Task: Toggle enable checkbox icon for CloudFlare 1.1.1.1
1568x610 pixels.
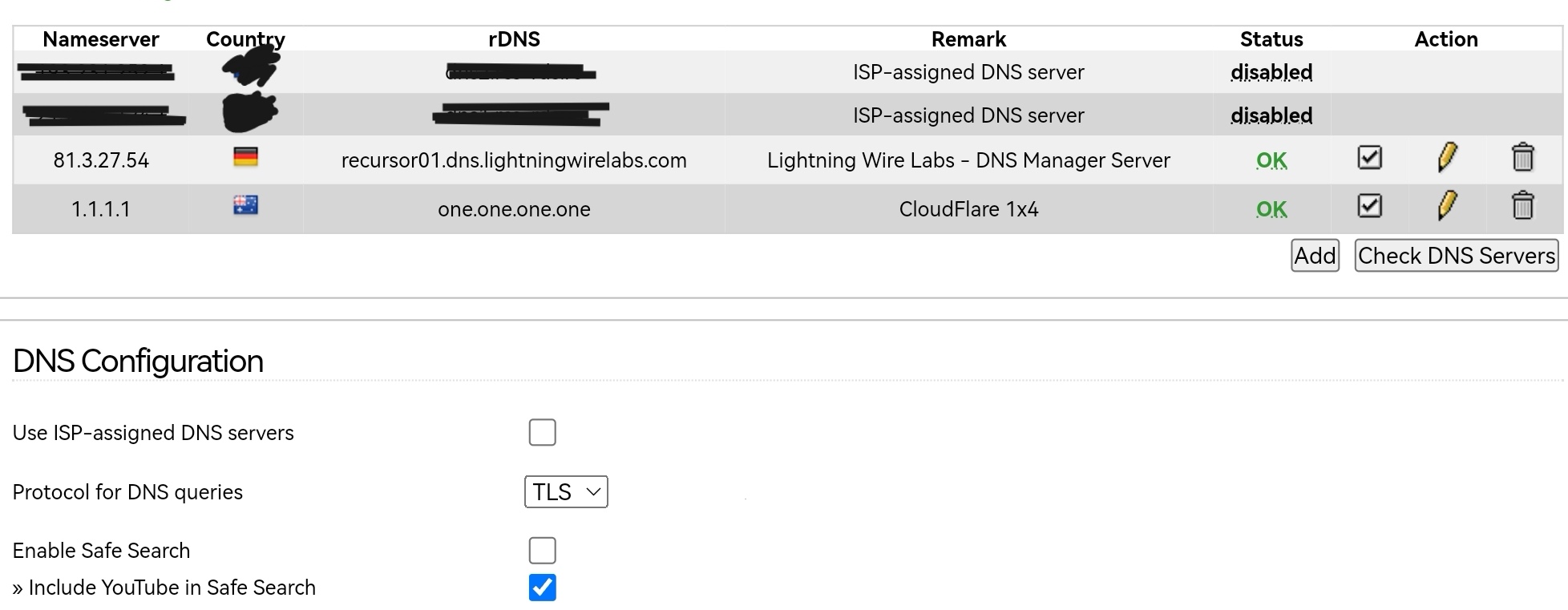Action: click(x=1370, y=206)
